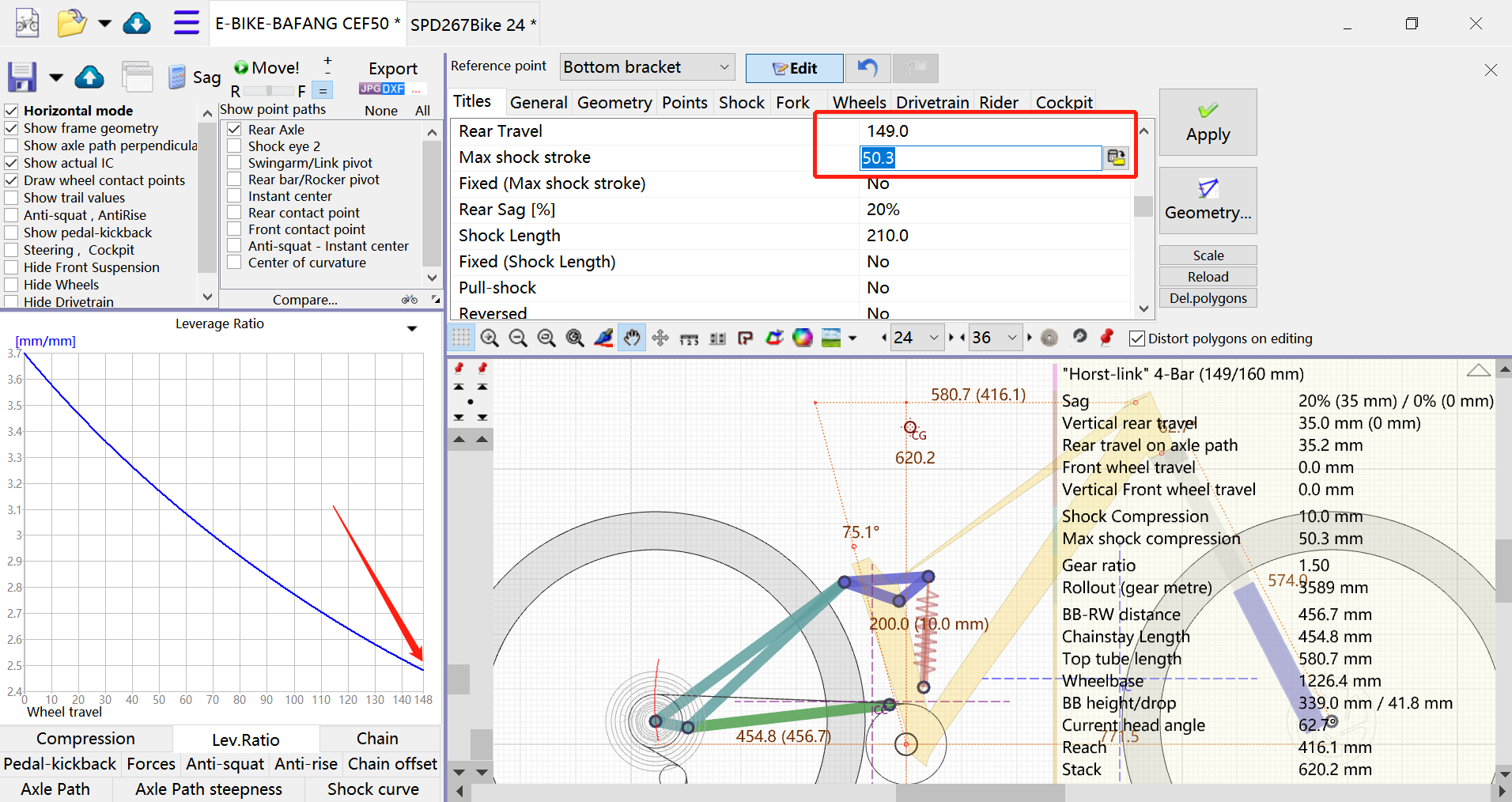
Task: Select the move arrows tool
Action: 660,339
